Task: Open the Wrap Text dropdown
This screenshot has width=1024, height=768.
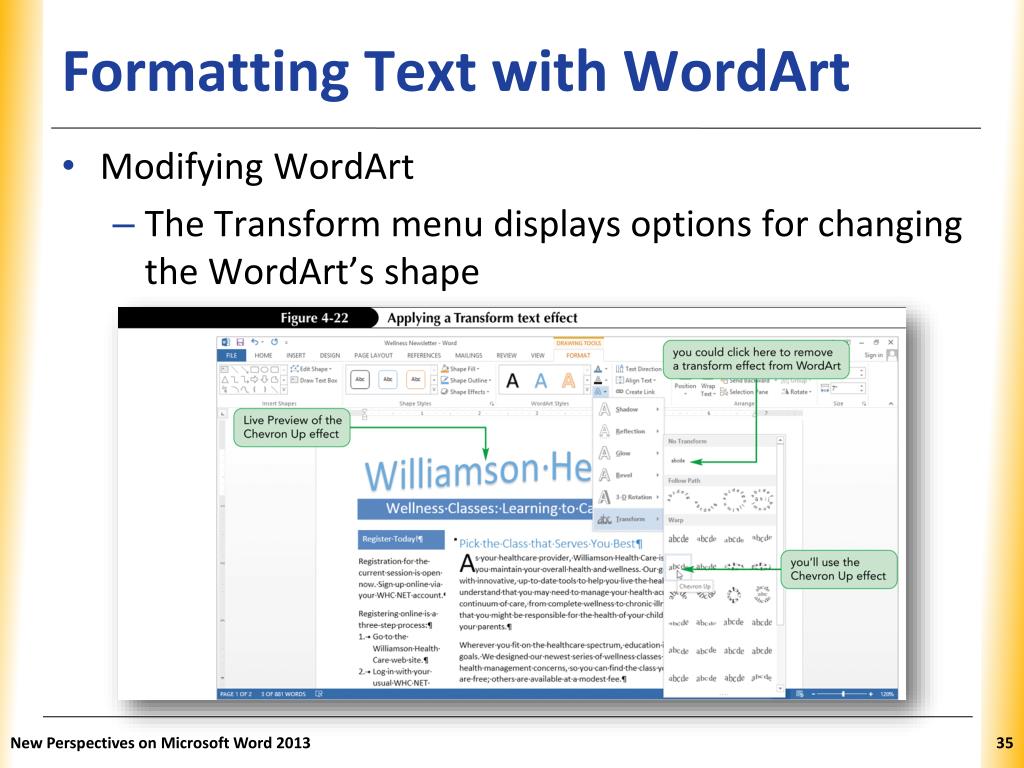Action: point(707,389)
